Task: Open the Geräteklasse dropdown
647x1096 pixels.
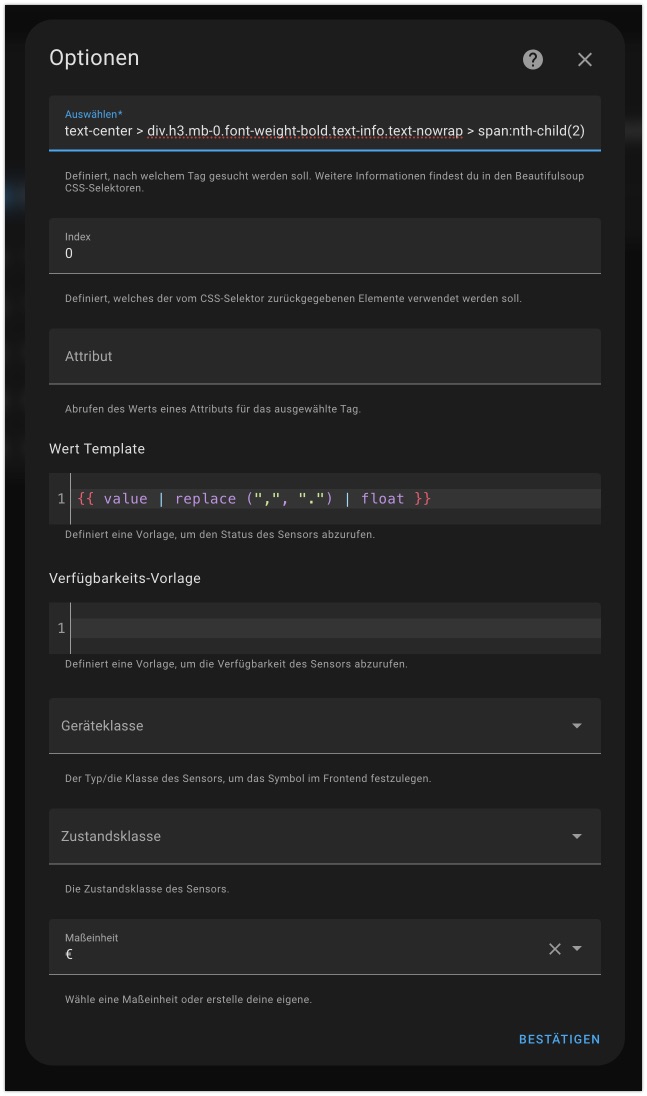Action: 325,726
